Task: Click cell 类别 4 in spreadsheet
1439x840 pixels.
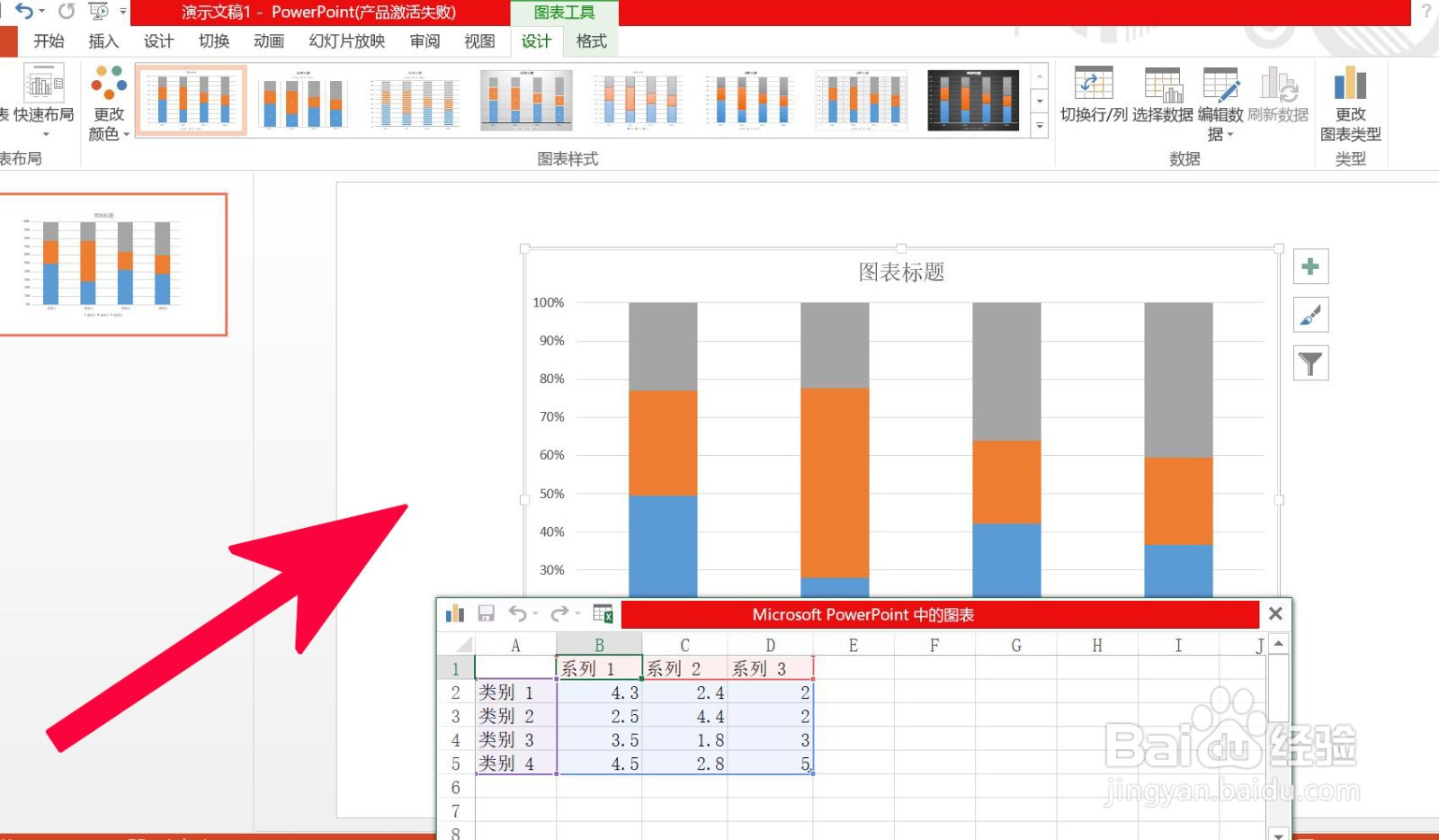Action: (x=515, y=764)
